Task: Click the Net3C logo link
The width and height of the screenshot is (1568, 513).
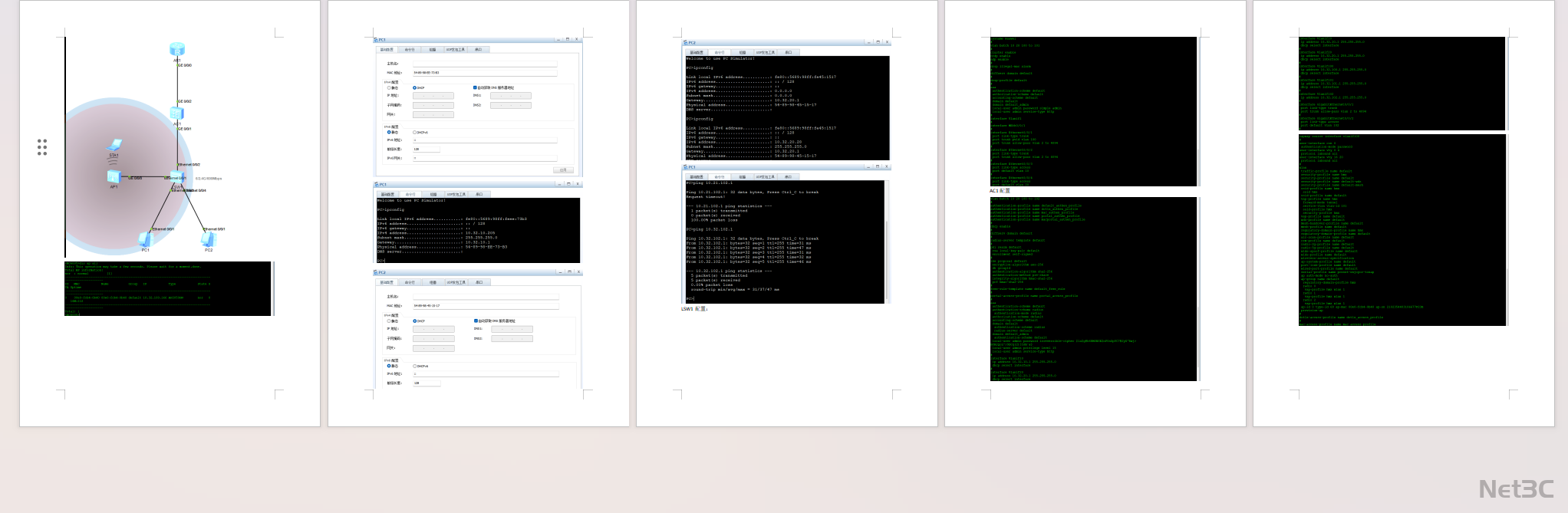Action: (1516, 489)
